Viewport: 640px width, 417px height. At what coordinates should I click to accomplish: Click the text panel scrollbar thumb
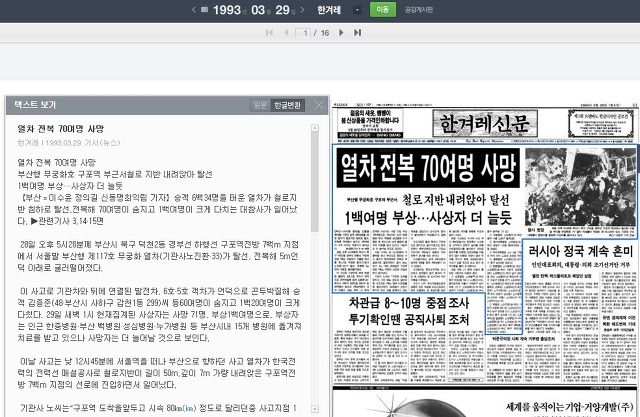pyautogui.click(x=315, y=182)
